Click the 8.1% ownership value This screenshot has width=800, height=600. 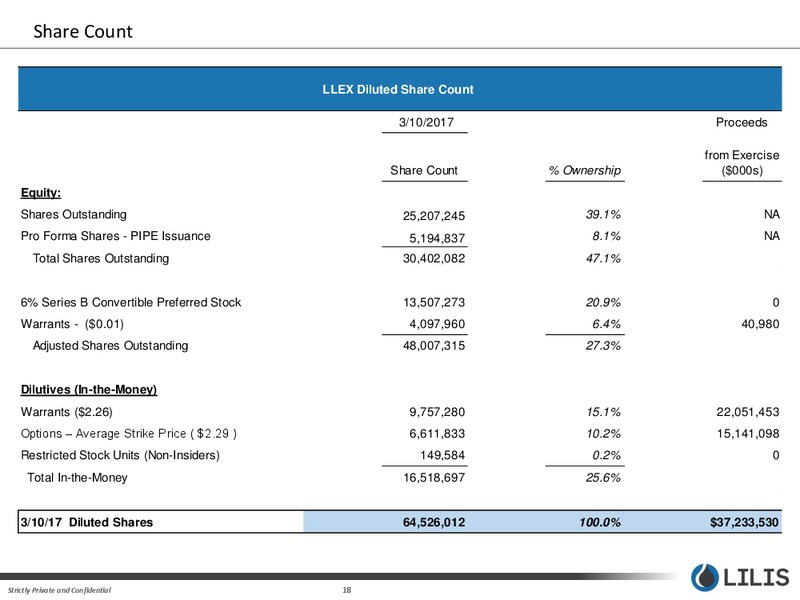coord(606,236)
